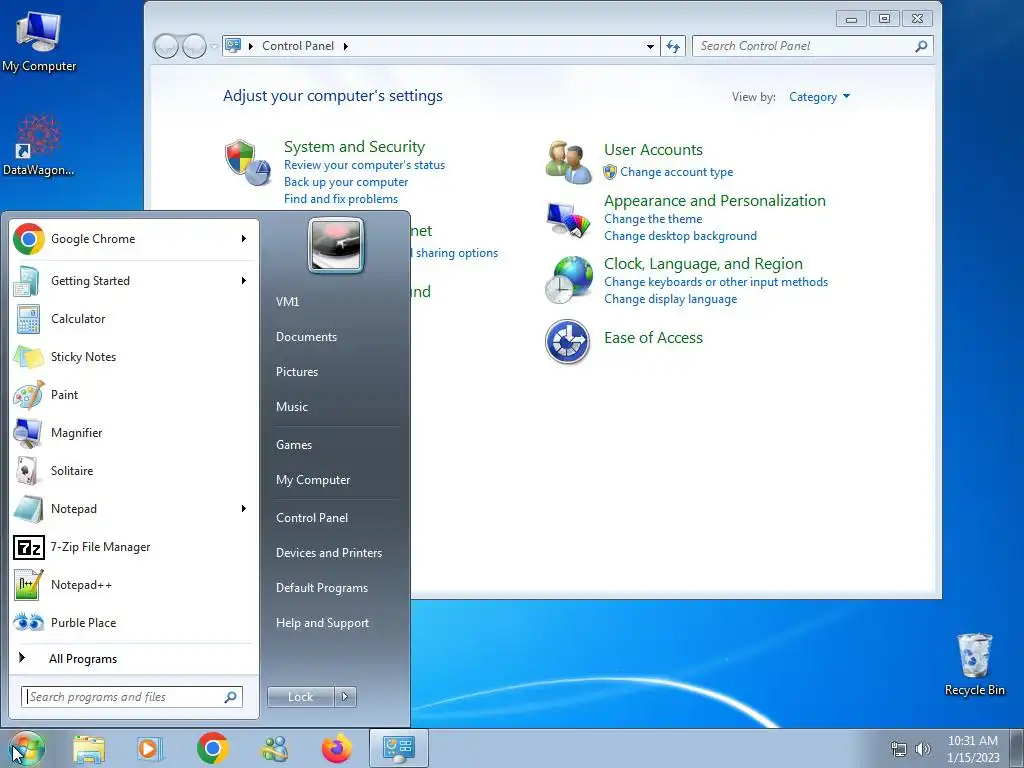1024x768 pixels.
Task: Launch Paint from Start menu
Action: coord(133,394)
